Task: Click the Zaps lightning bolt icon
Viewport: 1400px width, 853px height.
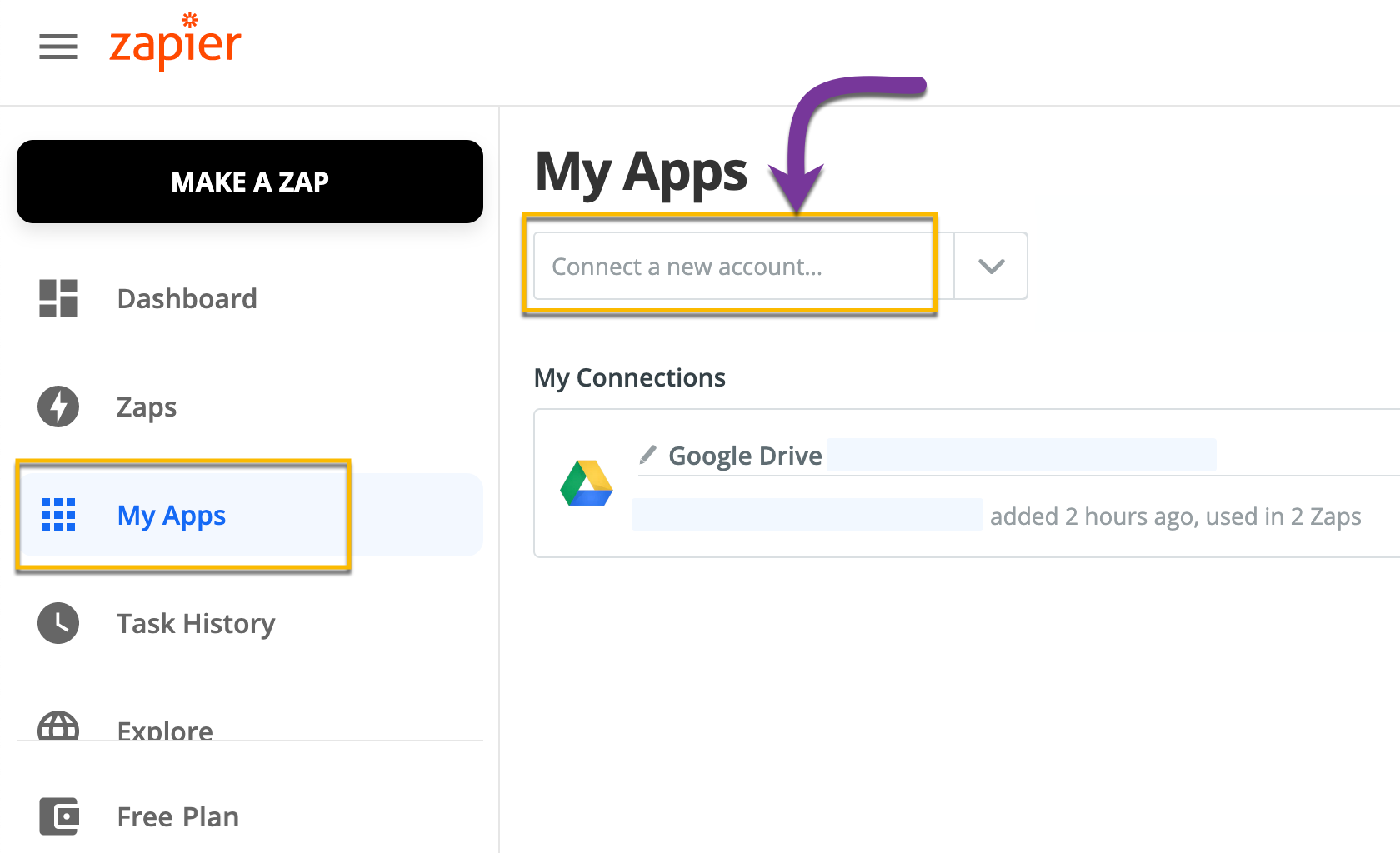Action: (58, 407)
